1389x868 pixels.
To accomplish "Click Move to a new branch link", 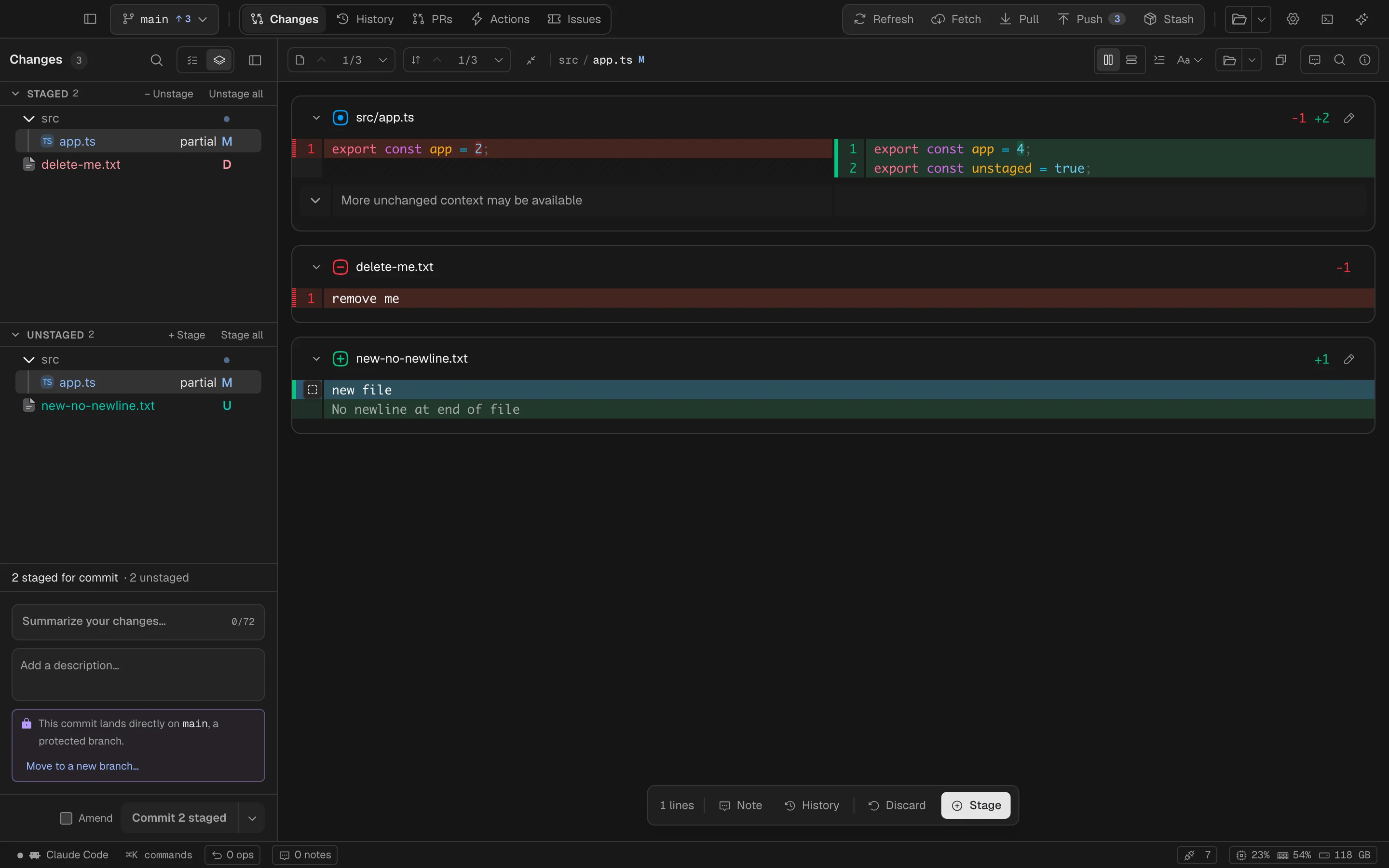I will pyautogui.click(x=82, y=766).
